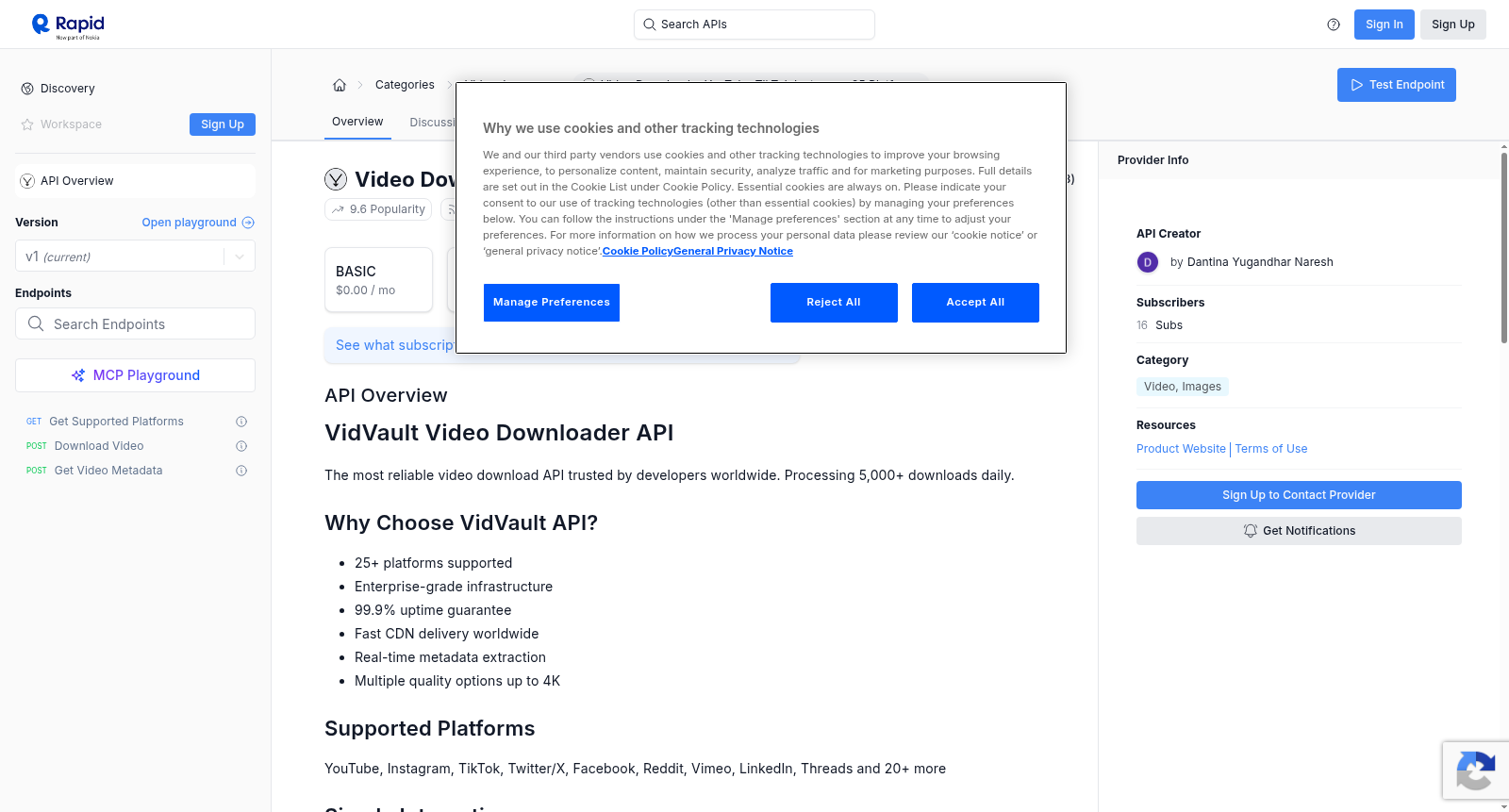Click the Test Endpoint button
The width and height of the screenshot is (1509, 812).
tap(1397, 85)
